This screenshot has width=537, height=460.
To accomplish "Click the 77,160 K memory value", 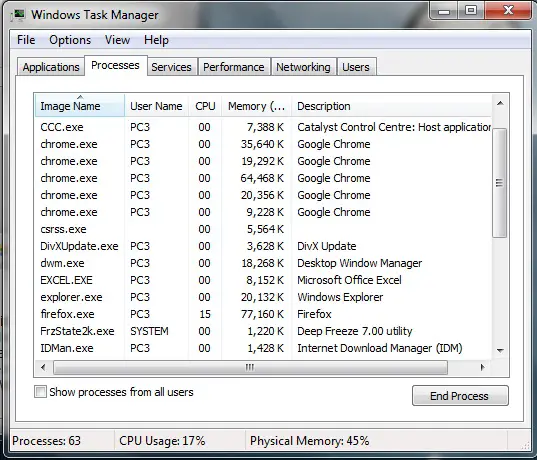I will tap(262, 314).
